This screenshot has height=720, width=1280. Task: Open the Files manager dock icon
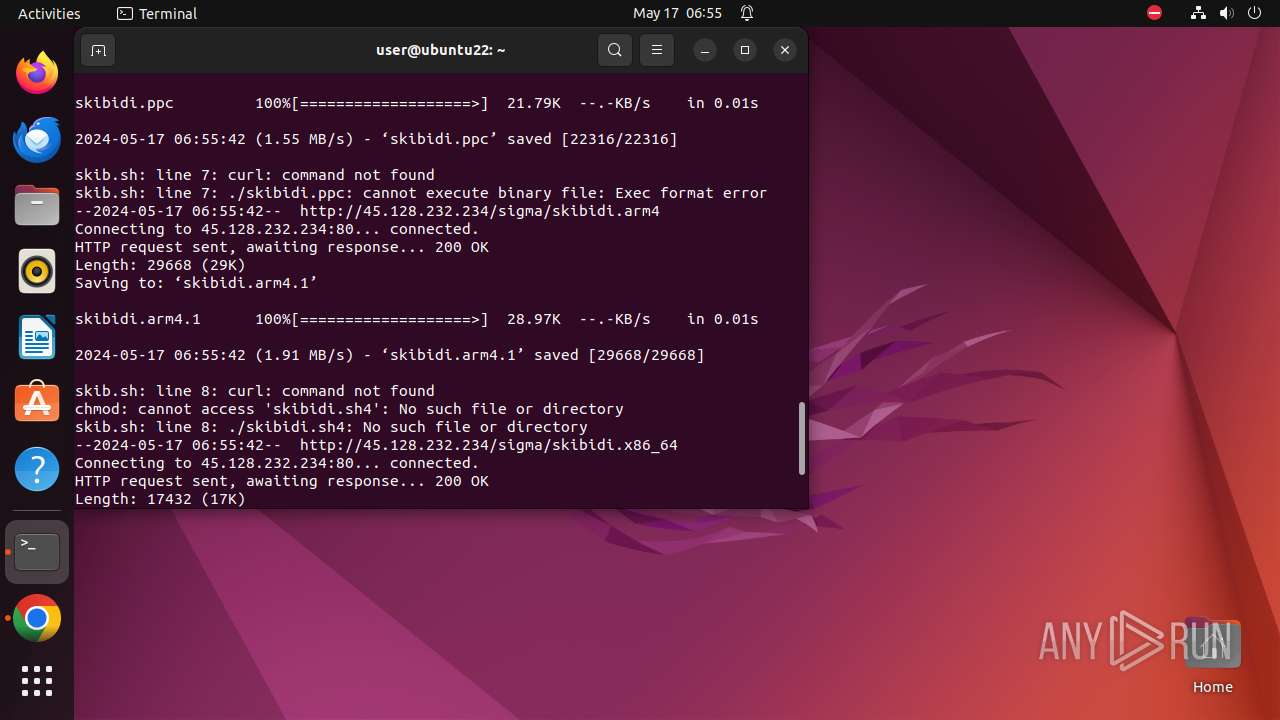point(37,205)
